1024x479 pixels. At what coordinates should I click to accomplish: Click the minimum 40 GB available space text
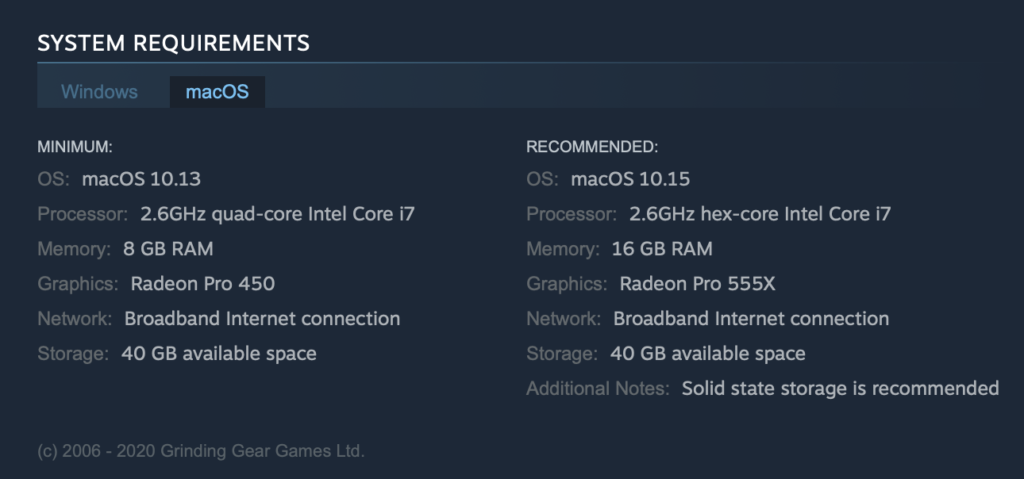219,354
